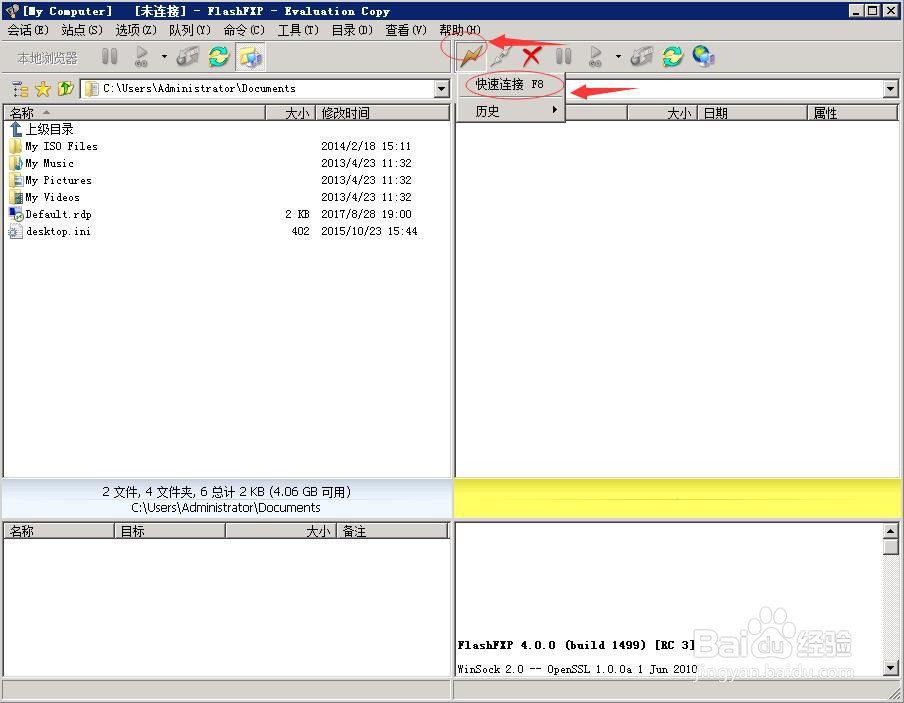Click the folder tree view icon
Viewport: 904px width, 703px height.
(x=20, y=89)
